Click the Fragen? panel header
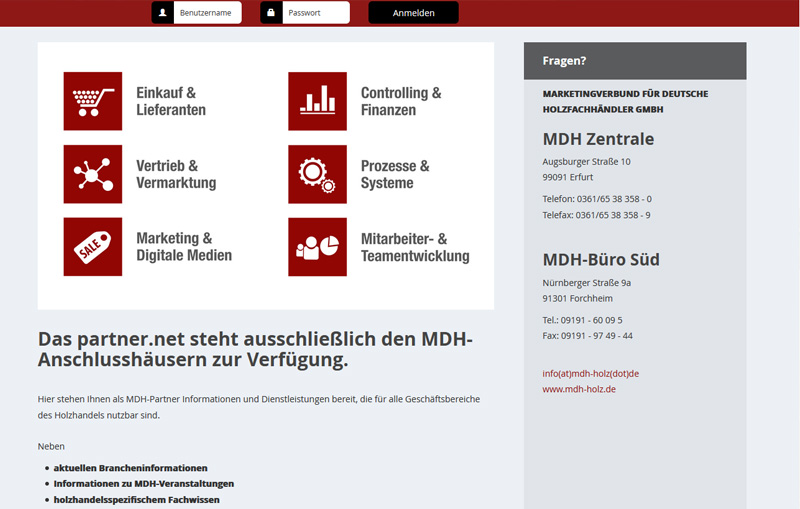Viewport: 800px width, 509px height. (x=635, y=61)
